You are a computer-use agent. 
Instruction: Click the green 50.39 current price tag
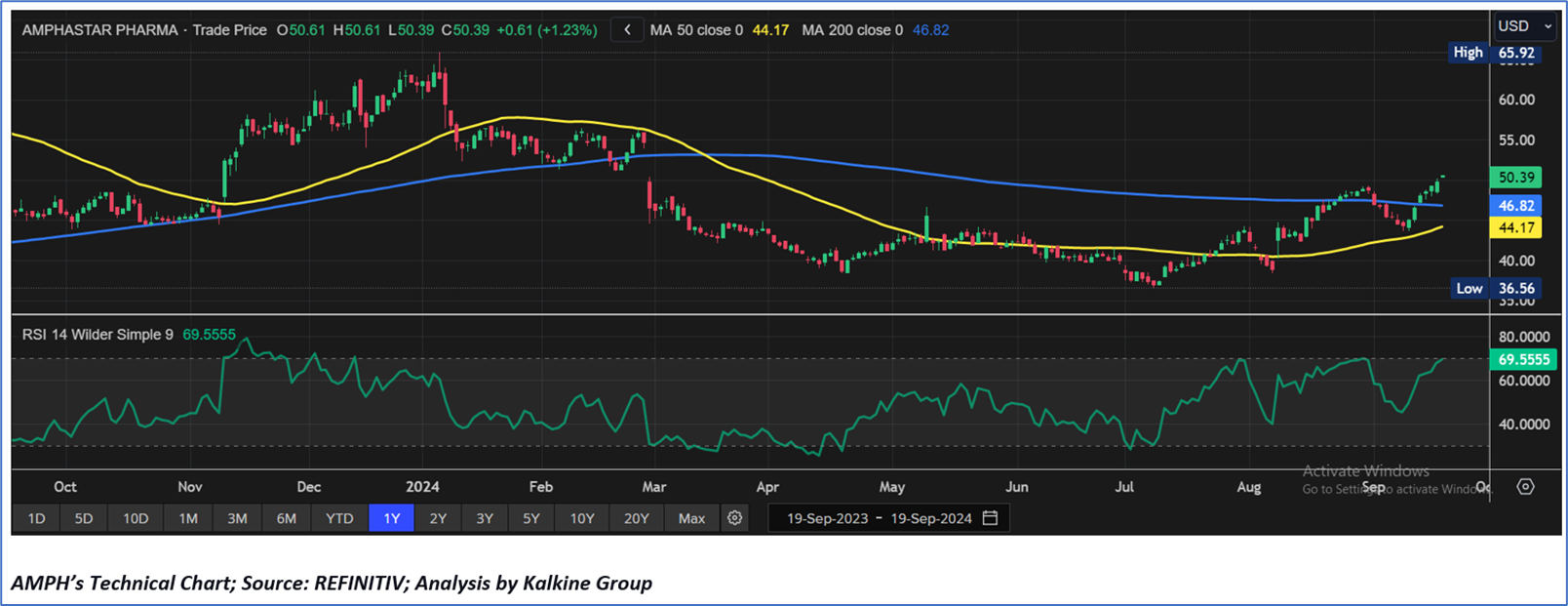click(1516, 178)
